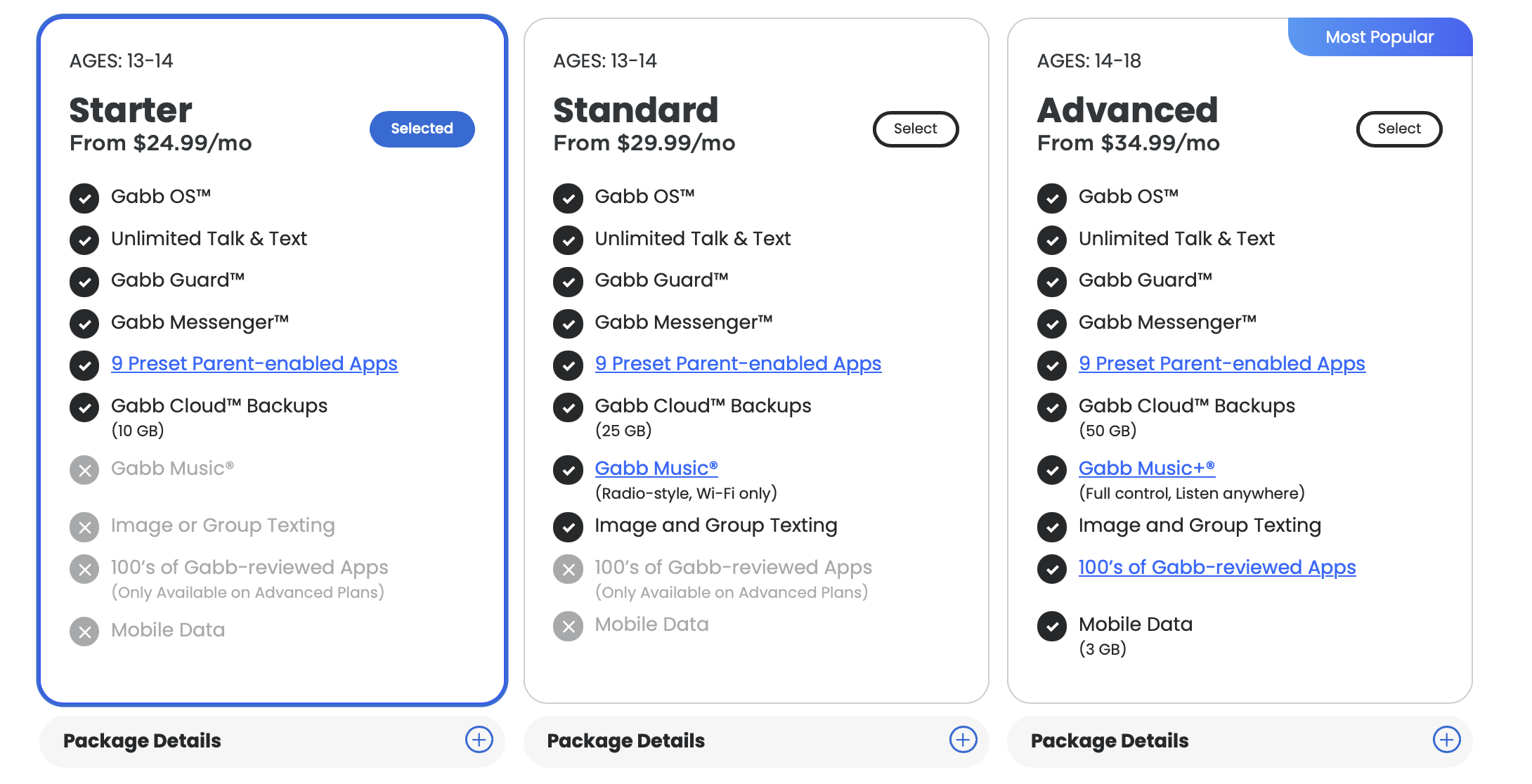This screenshot has width=1532, height=784.
Task: Click the checkmark icon beside Standard's Gabb Music
Action: (x=568, y=470)
